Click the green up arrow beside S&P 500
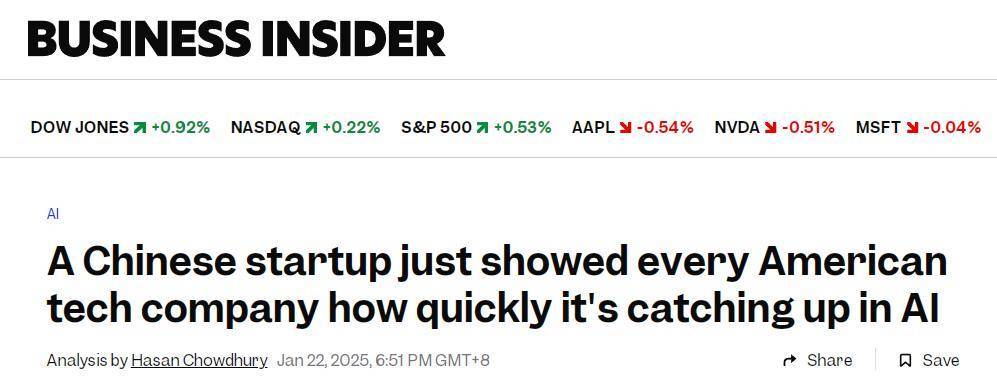Screen dimensions: 997x381 pos(482,128)
